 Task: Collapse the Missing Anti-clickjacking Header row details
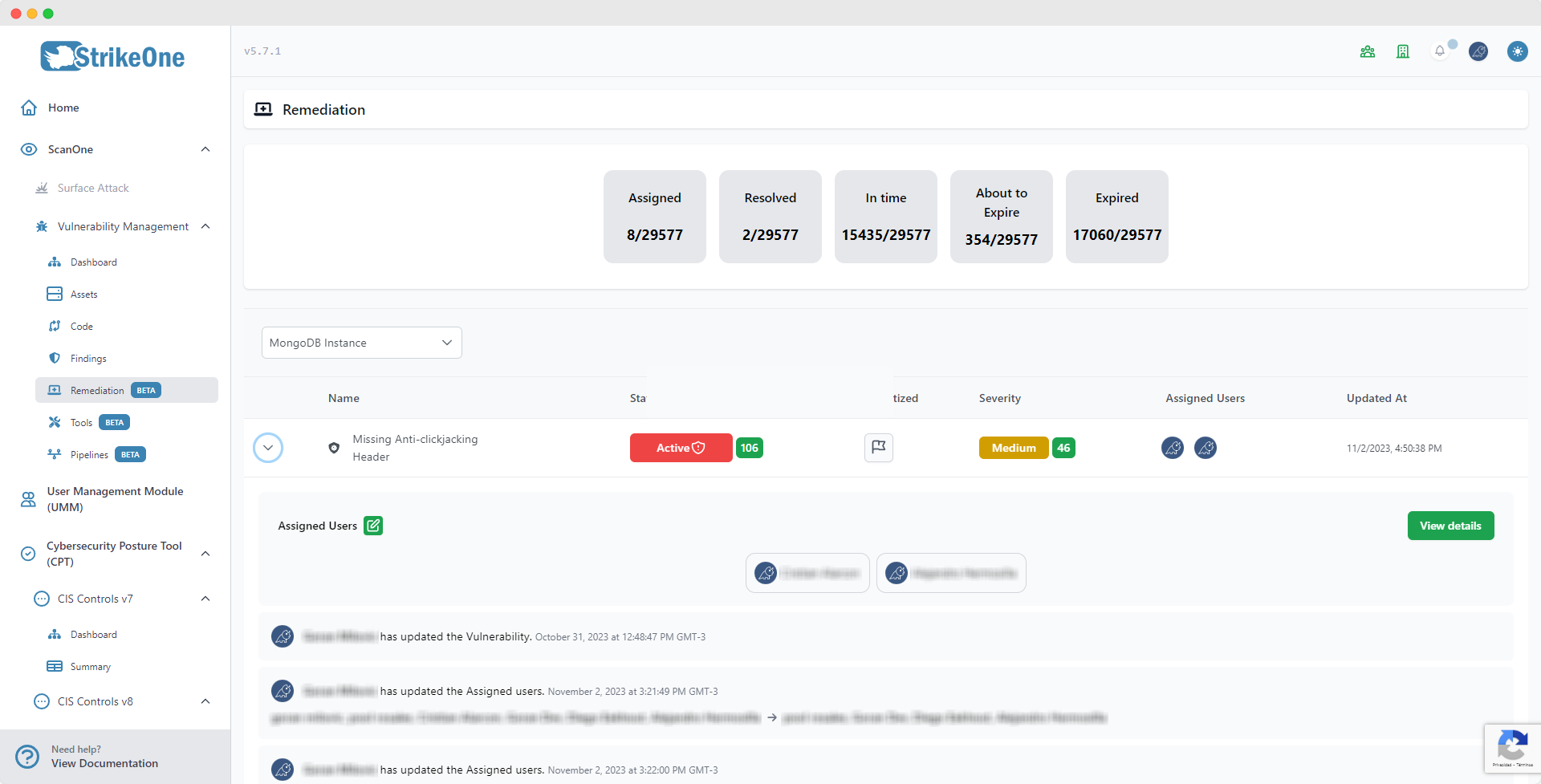(x=268, y=448)
